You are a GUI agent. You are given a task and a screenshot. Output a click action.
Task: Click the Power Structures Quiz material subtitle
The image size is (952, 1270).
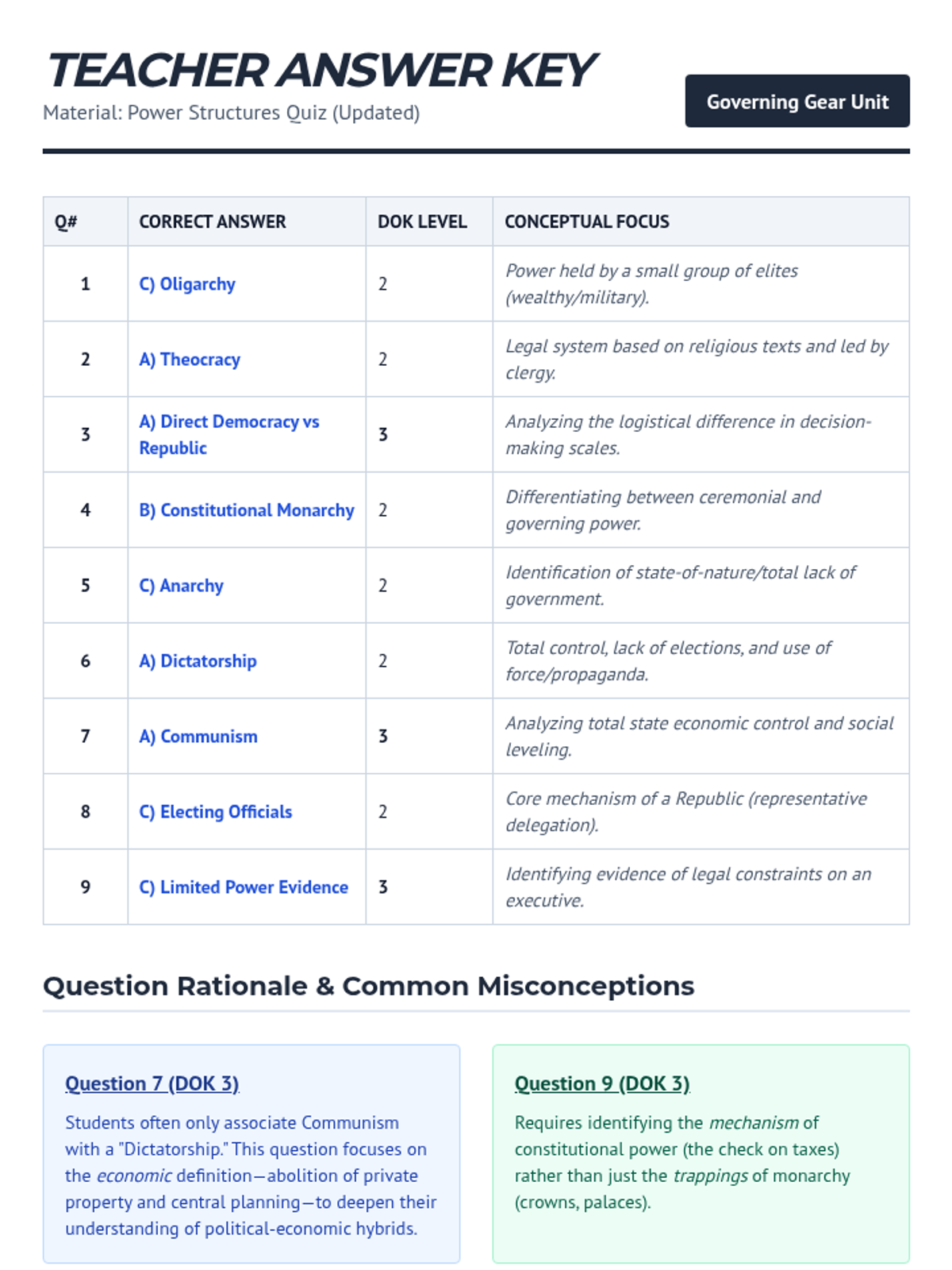tap(231, 113)
